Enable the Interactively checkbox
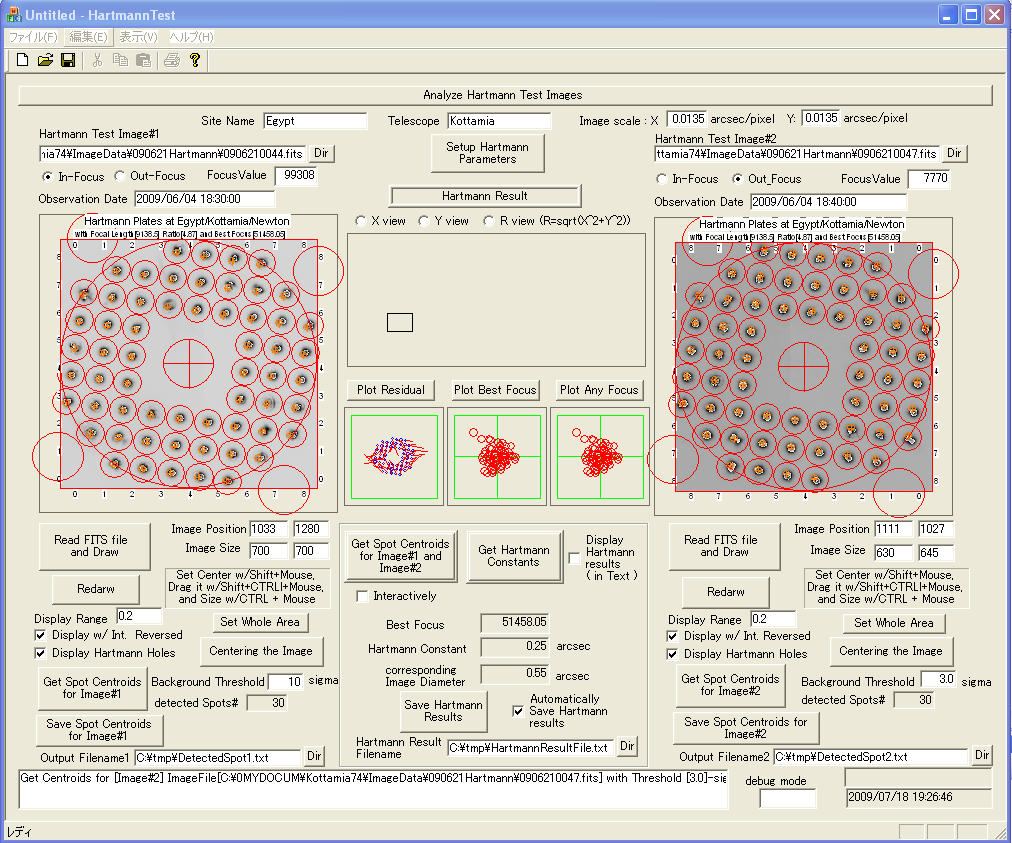 coord(362,597)
